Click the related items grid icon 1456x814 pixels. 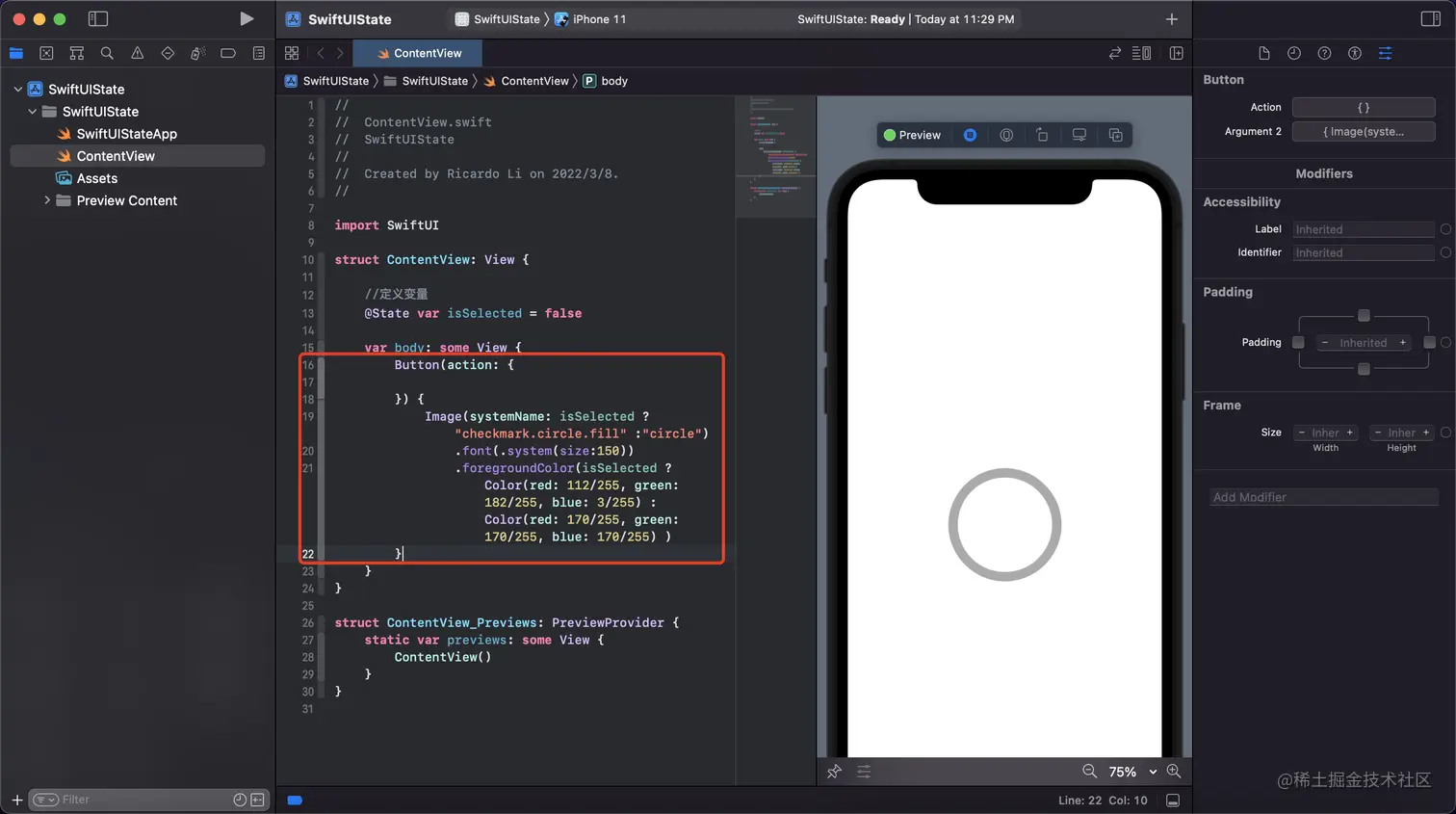(x=292, y=53)
